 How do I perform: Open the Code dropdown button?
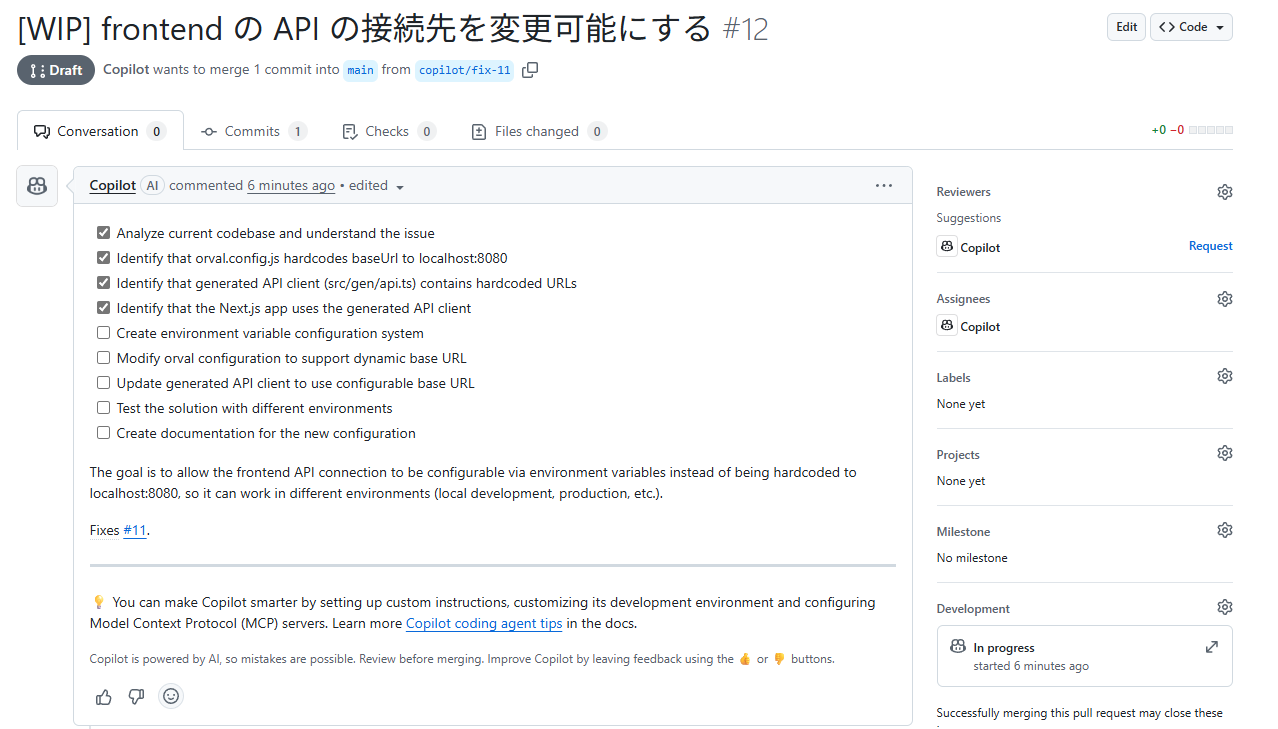pos(1191,27)
